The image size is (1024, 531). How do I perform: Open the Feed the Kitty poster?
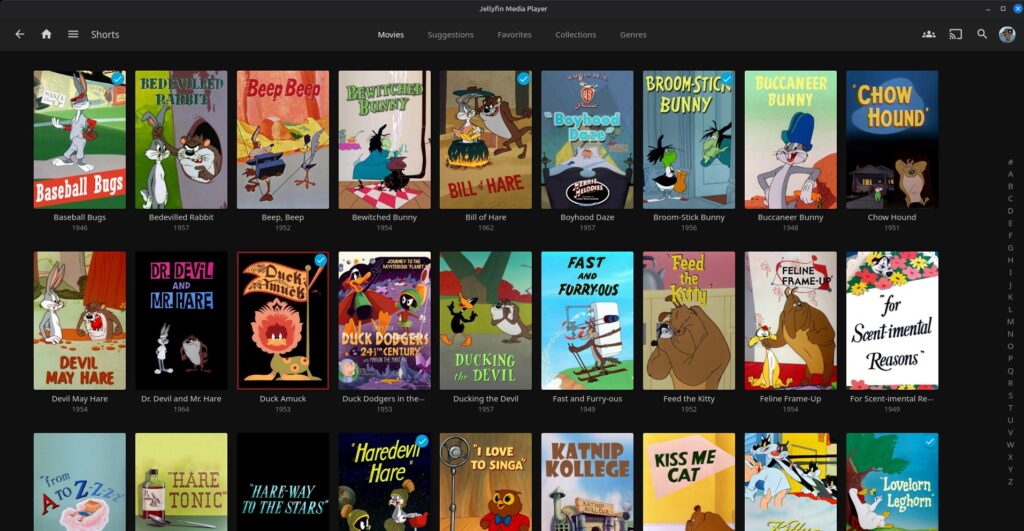[689, 321]
